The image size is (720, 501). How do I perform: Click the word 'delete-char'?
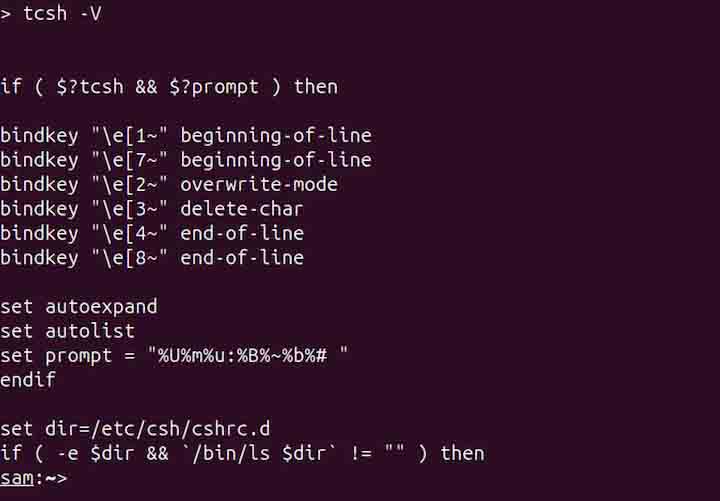pos(241,209)
